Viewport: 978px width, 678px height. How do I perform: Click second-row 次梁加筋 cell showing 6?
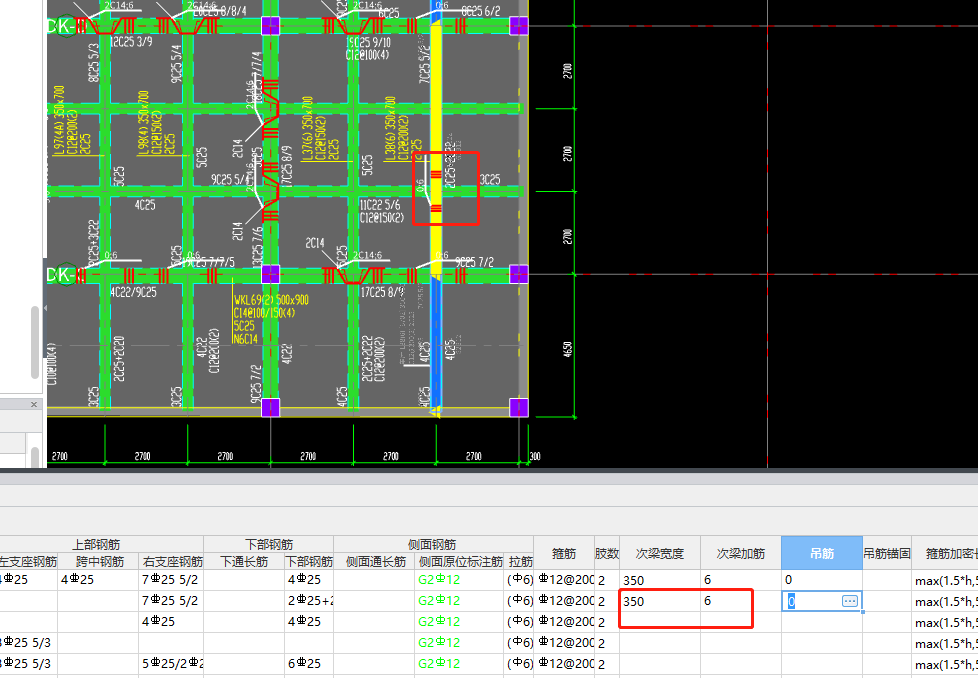[740, 601]
